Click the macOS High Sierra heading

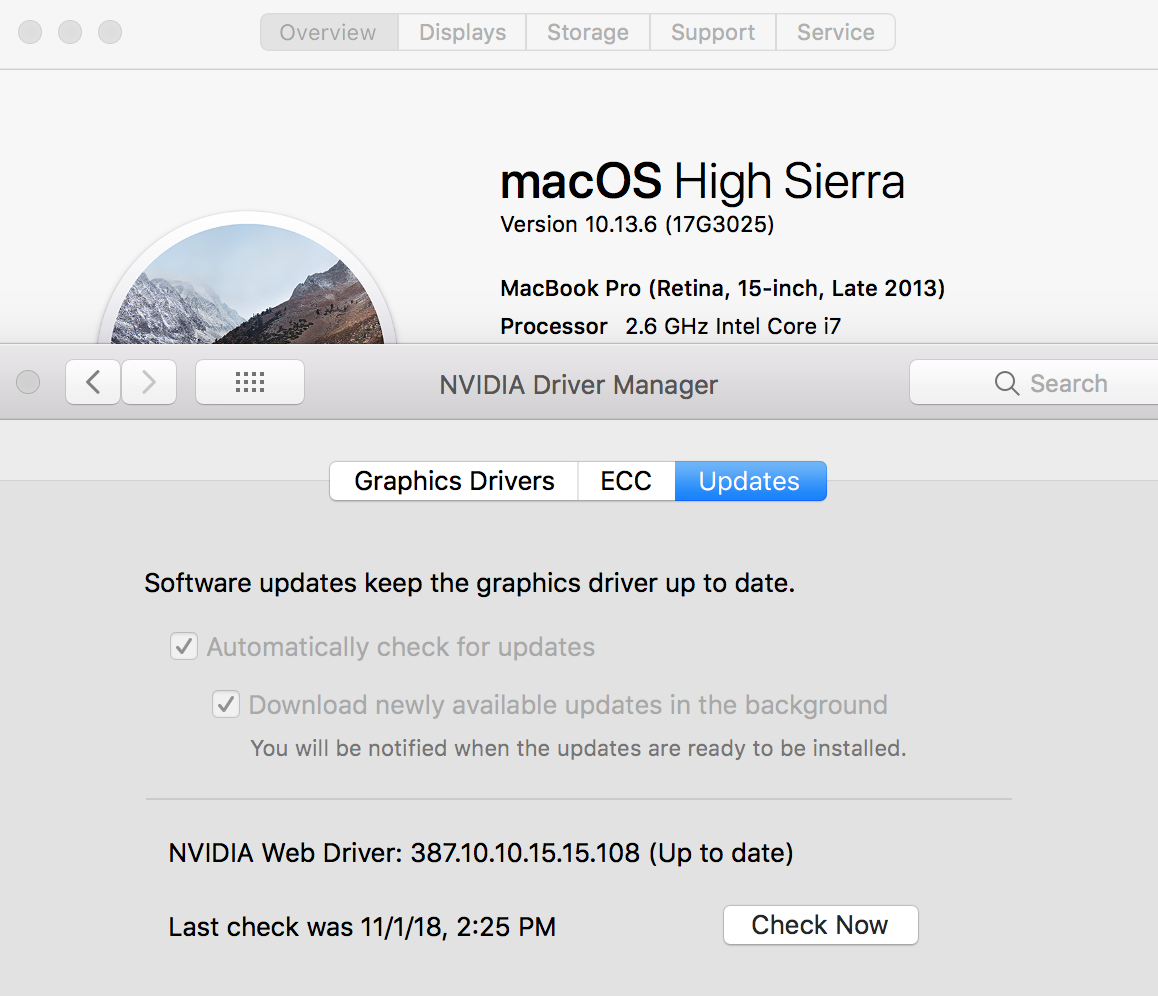[x=702, y=182]
